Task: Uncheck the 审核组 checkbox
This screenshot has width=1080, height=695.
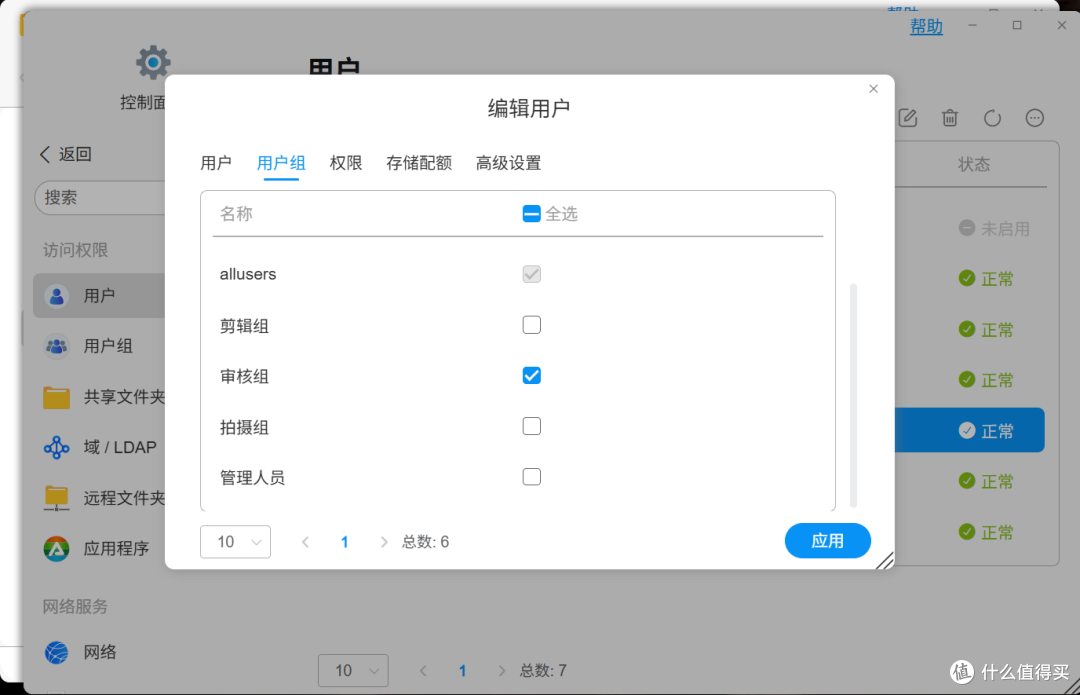Action: click(x=531, y=375)
